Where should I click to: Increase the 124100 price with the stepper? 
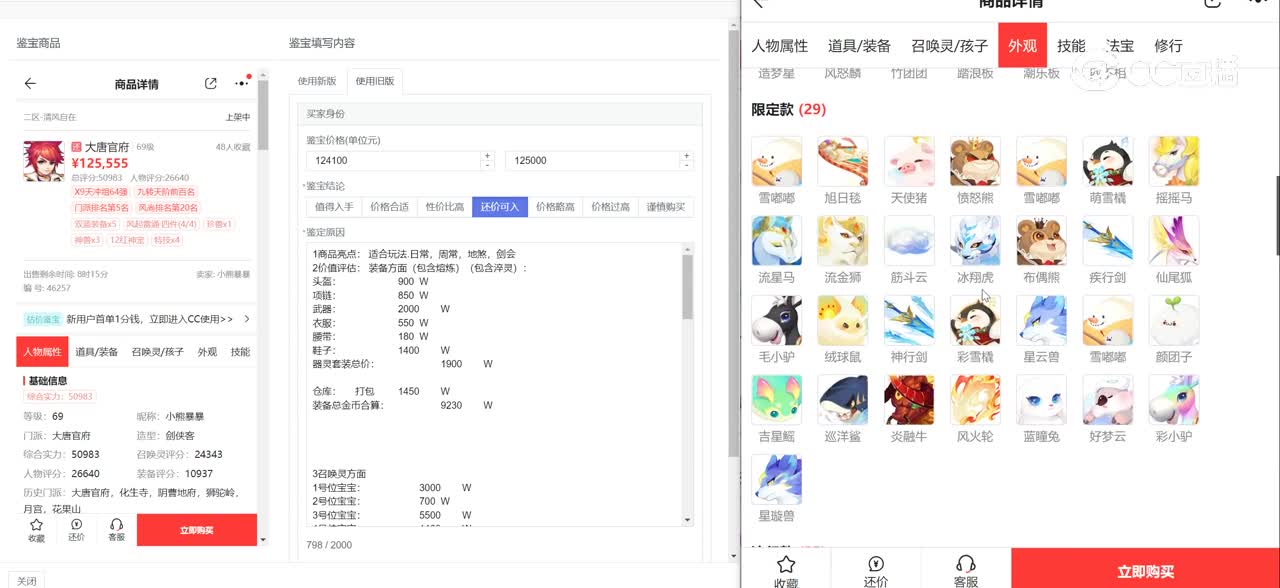tap(488, 156)
